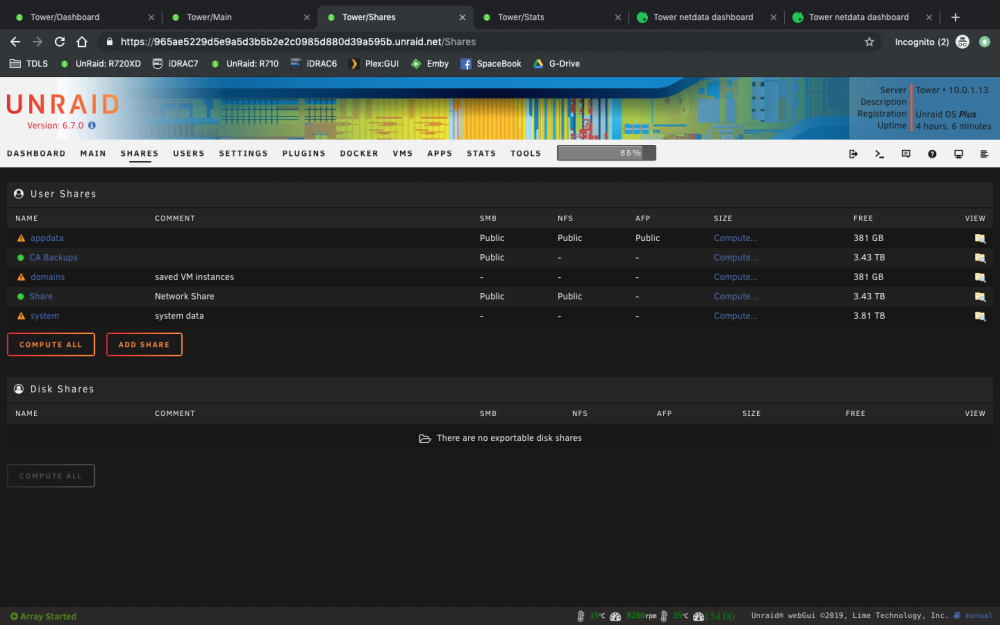Screen dimensions: 1000x625
Task: Click the Array Started status indicator
Action: [43, 616]
